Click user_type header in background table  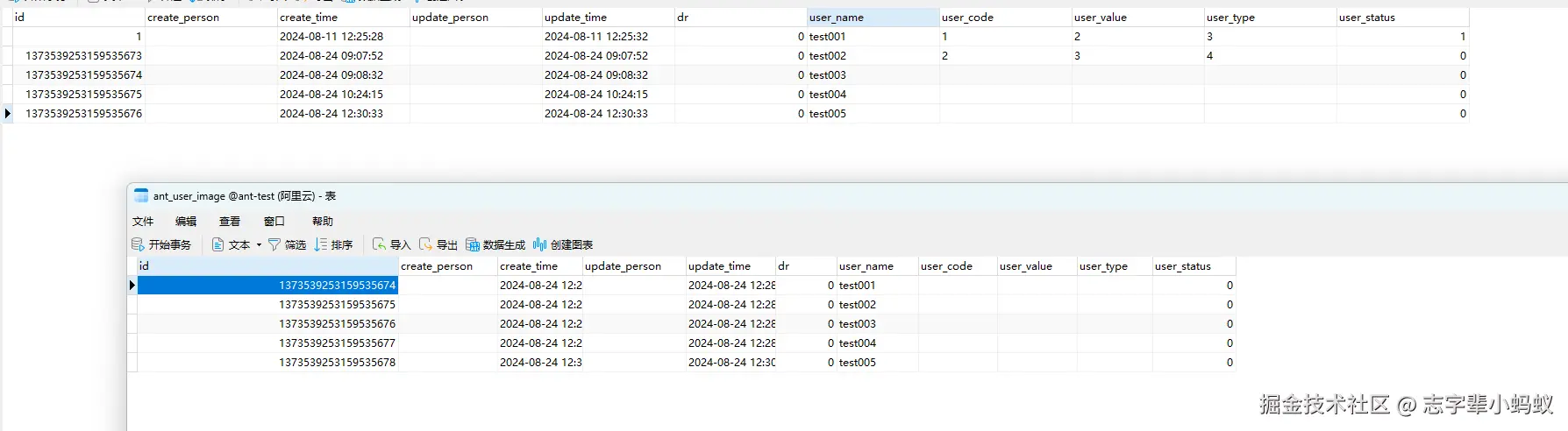coord(1270,18)
